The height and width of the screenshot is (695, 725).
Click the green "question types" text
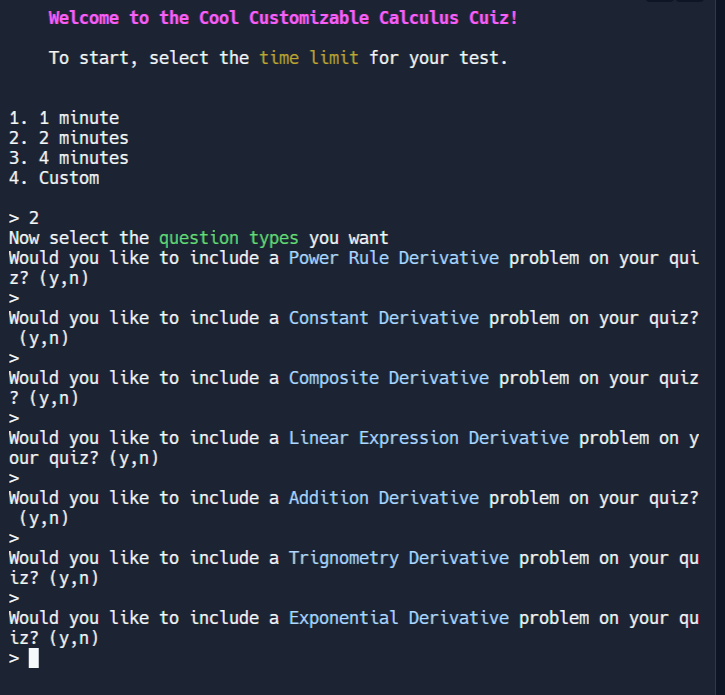(x=228, y=238)
